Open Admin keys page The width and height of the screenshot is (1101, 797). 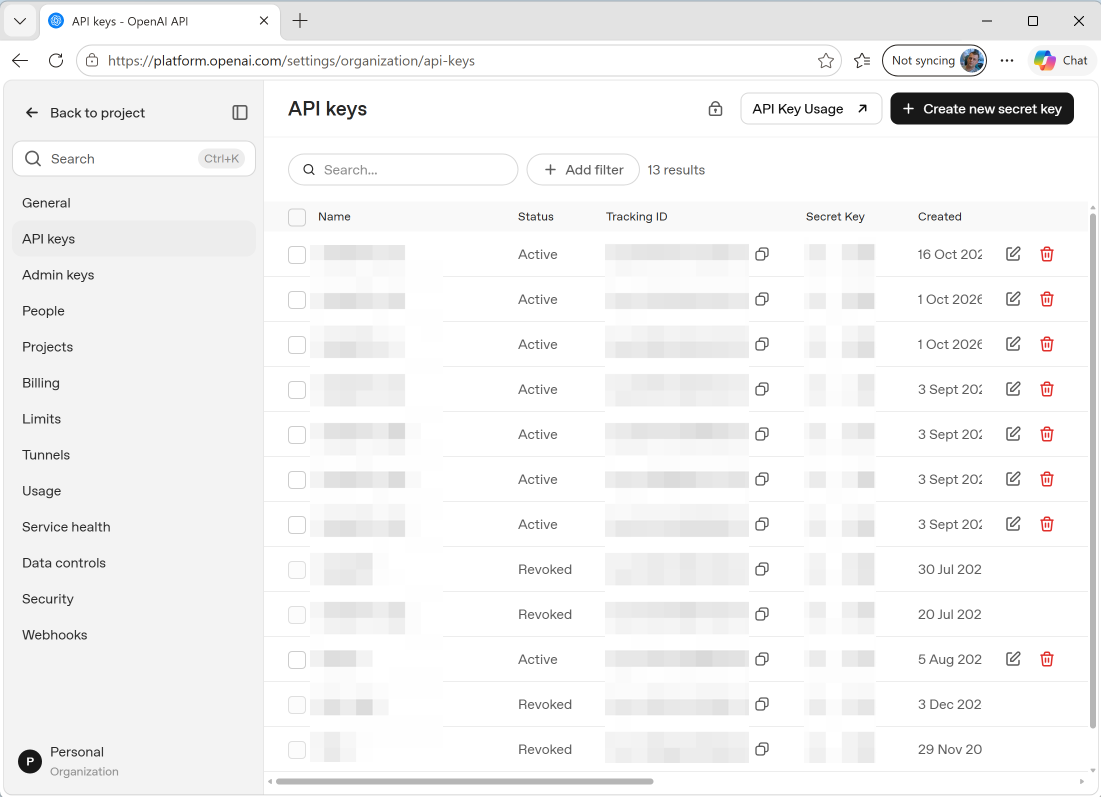click(134, 275)
